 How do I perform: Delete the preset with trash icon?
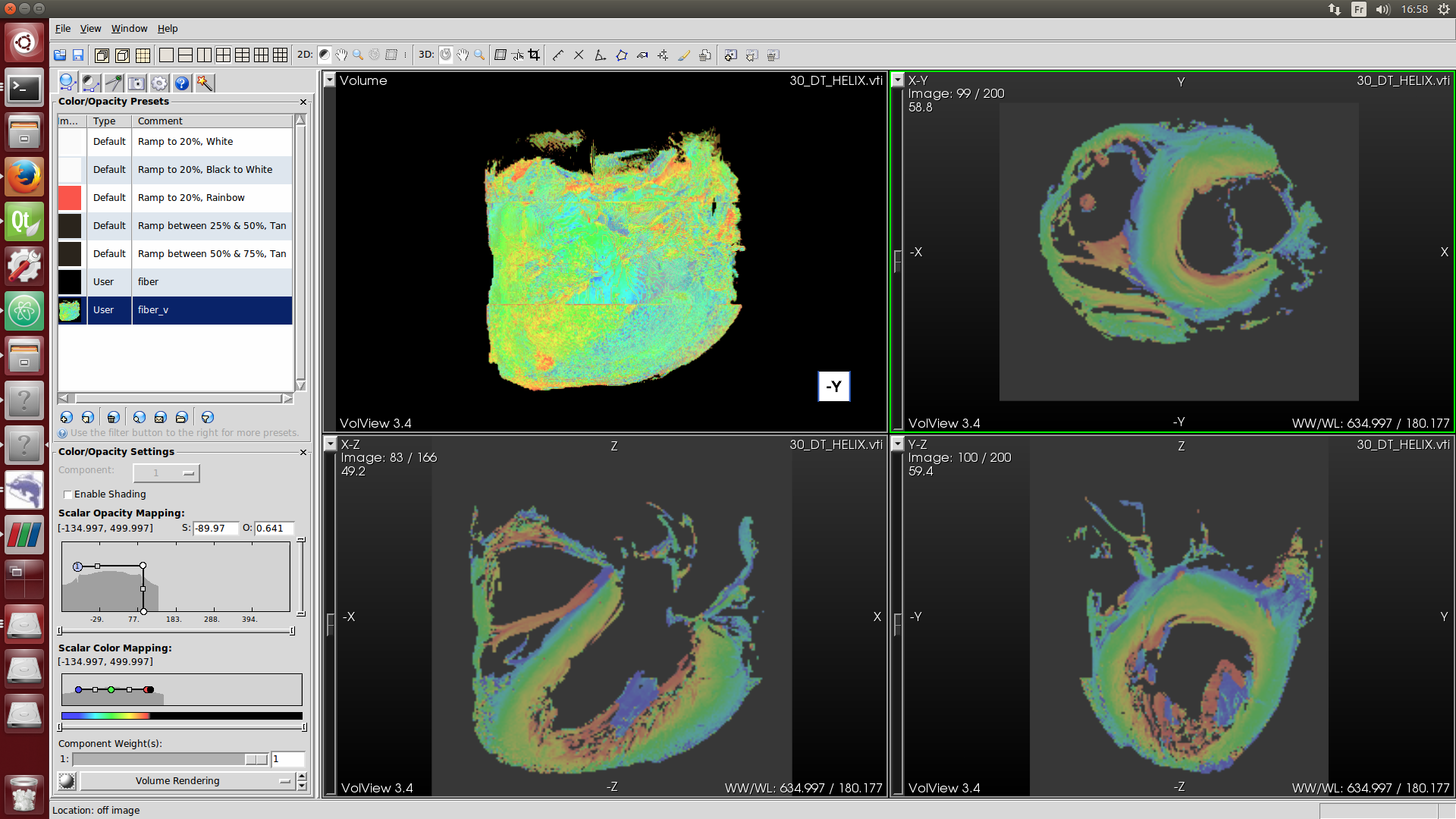coord(113,417)
